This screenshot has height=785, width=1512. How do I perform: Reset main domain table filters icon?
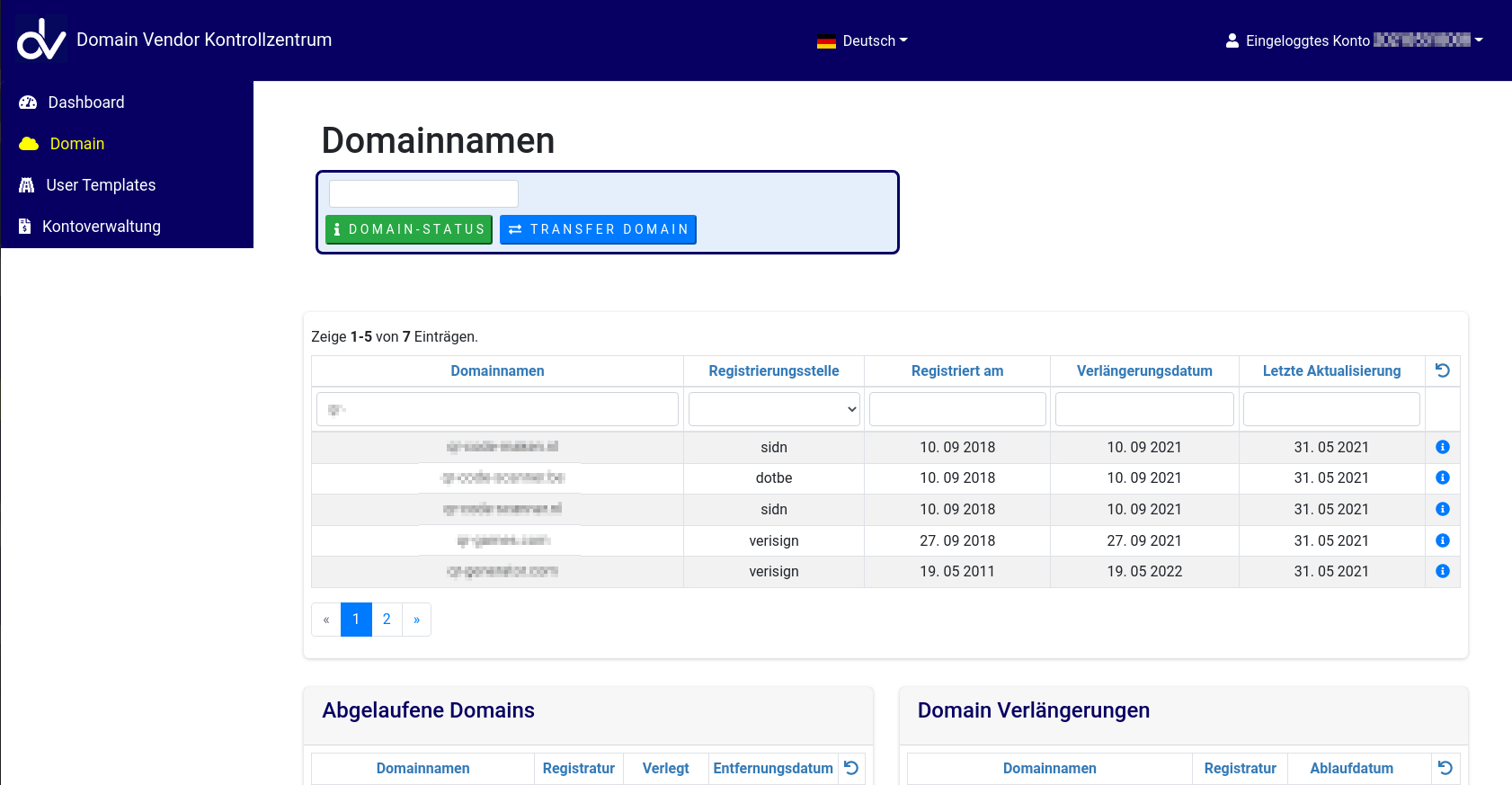point(1443,370)
